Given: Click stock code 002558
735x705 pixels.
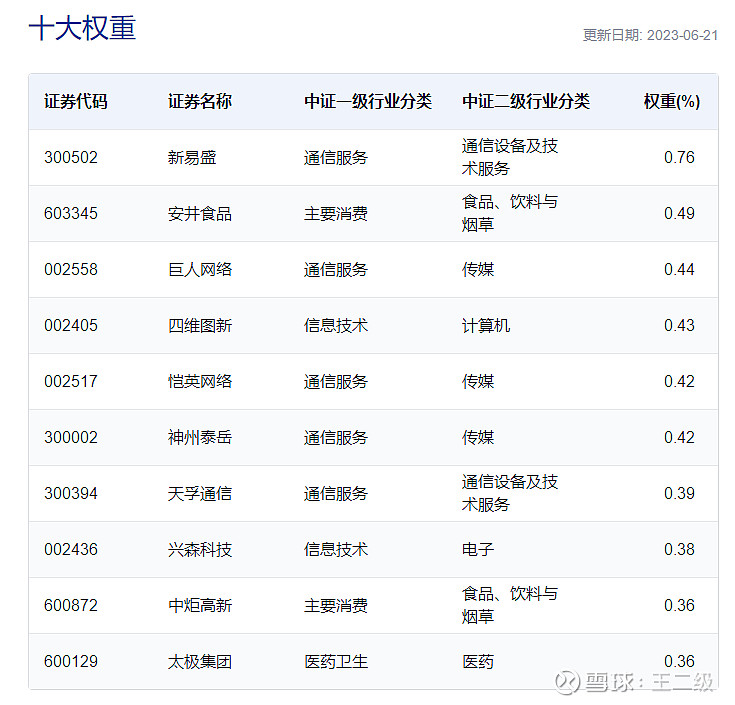Looking at the screenshot, I should point(71,269).
